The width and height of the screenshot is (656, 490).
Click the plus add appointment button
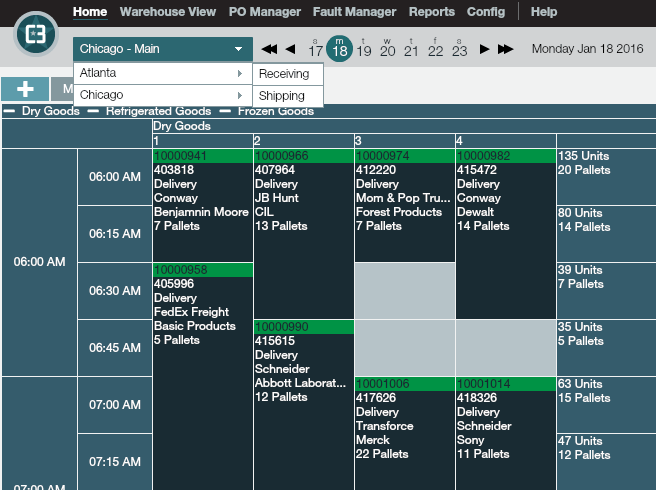[x=25, y=89]
